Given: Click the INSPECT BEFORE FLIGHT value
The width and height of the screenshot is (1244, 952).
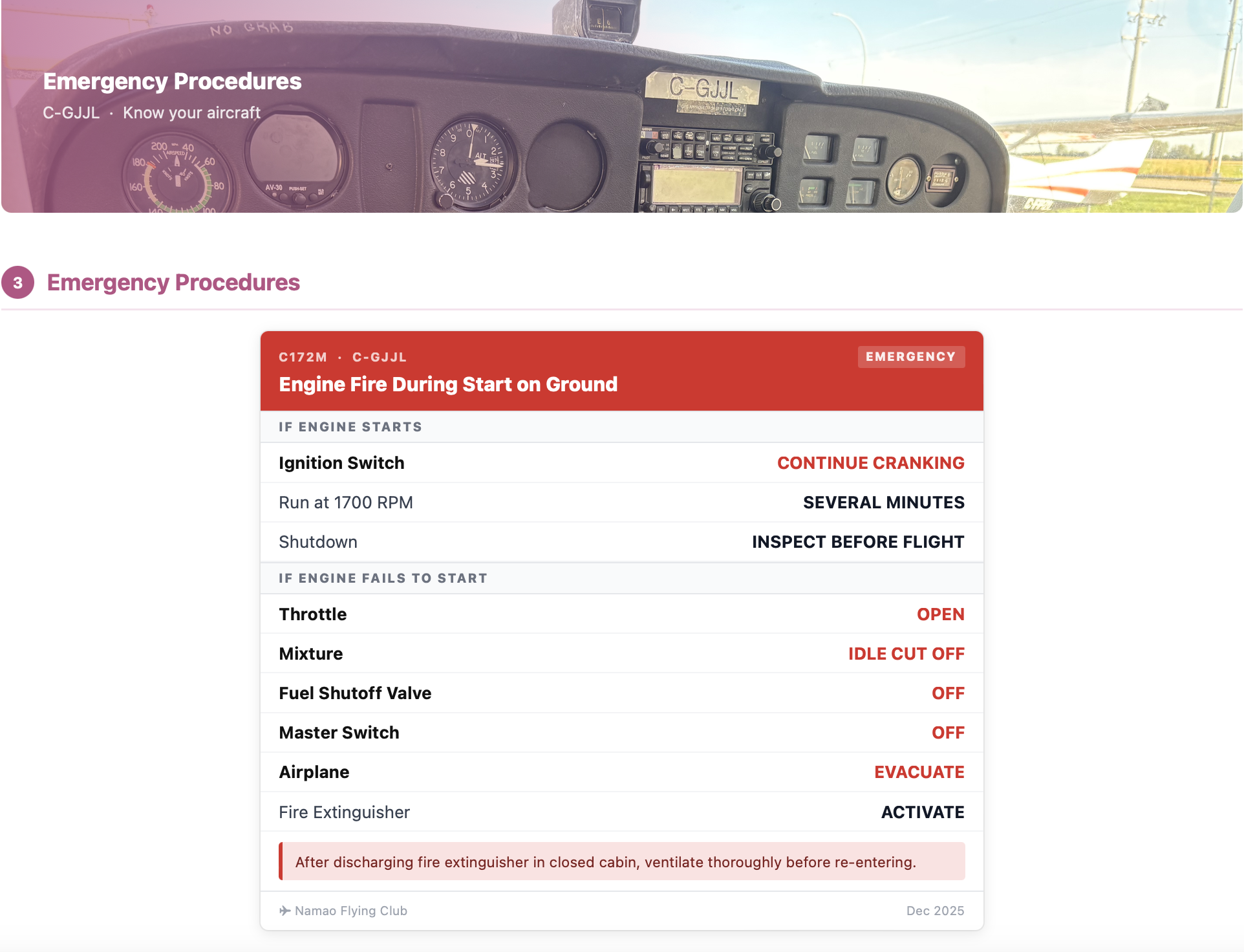Looking at the screenshot, I should (858, 542).
